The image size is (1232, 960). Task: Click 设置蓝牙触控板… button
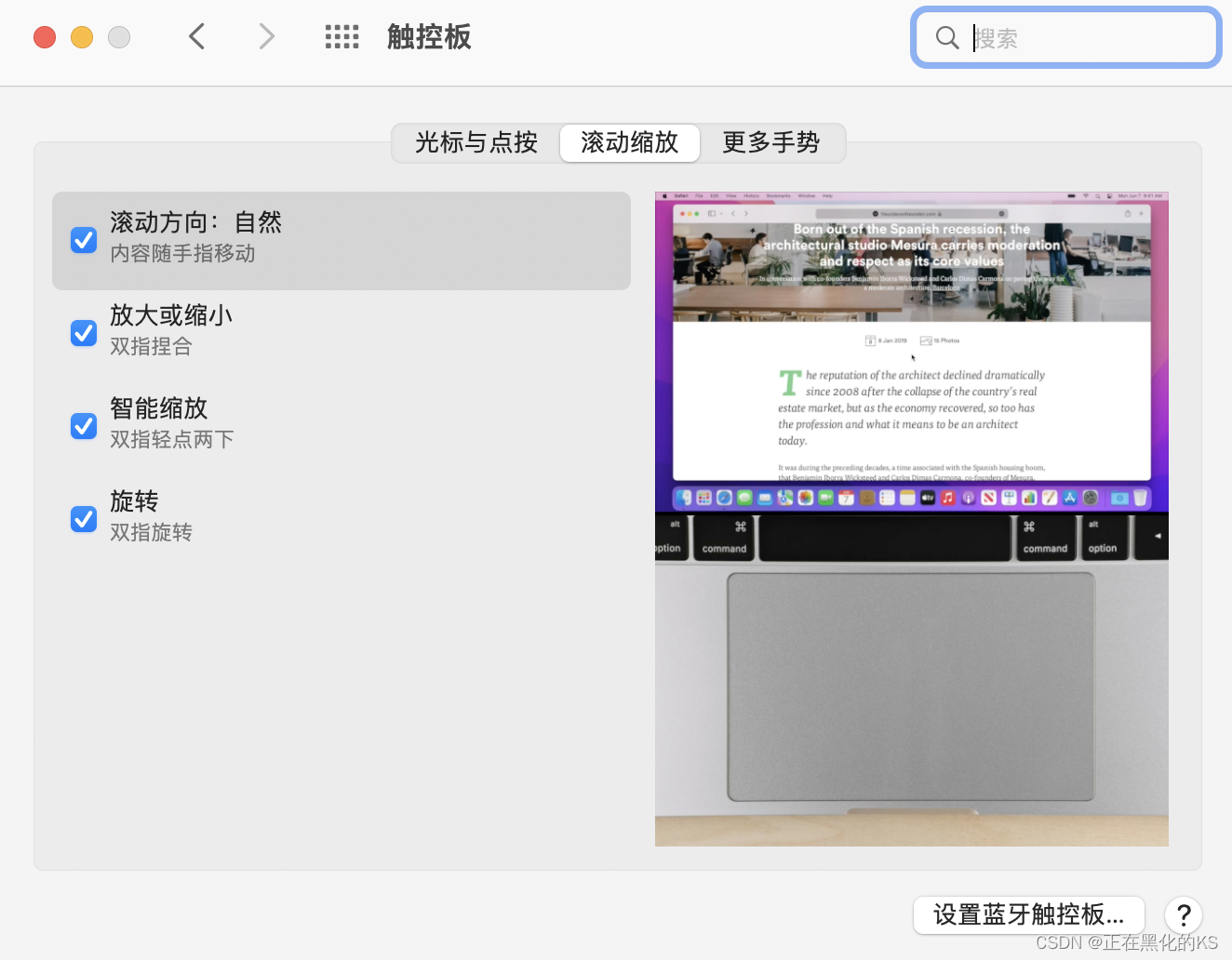(1028, 915)
